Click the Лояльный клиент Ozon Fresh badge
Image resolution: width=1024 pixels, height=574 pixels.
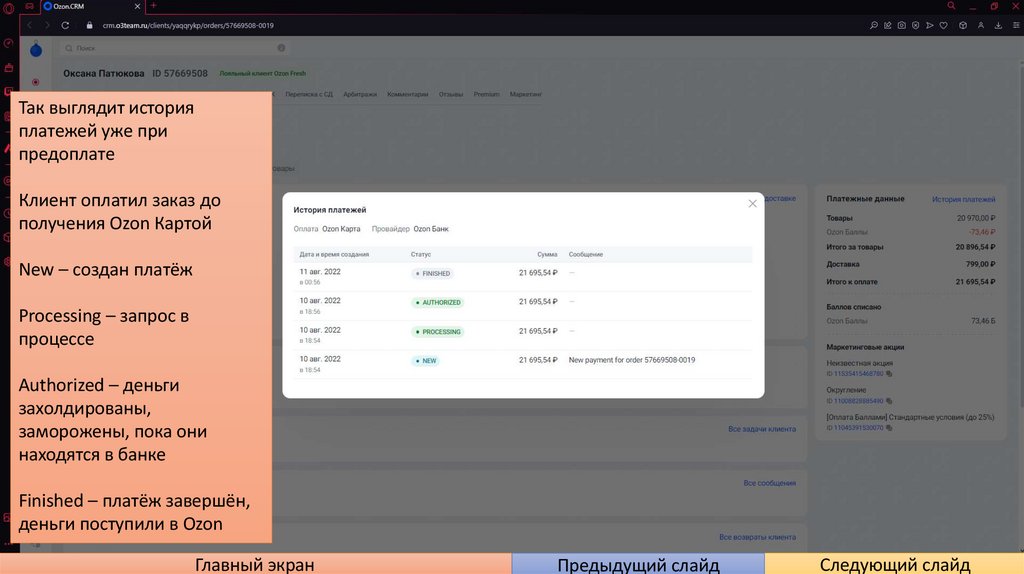(x=263, y=73)
